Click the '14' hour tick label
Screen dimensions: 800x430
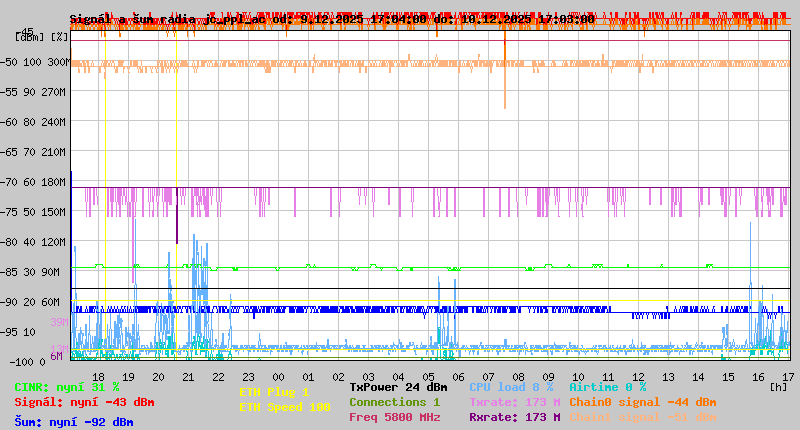tap(698, 377)
